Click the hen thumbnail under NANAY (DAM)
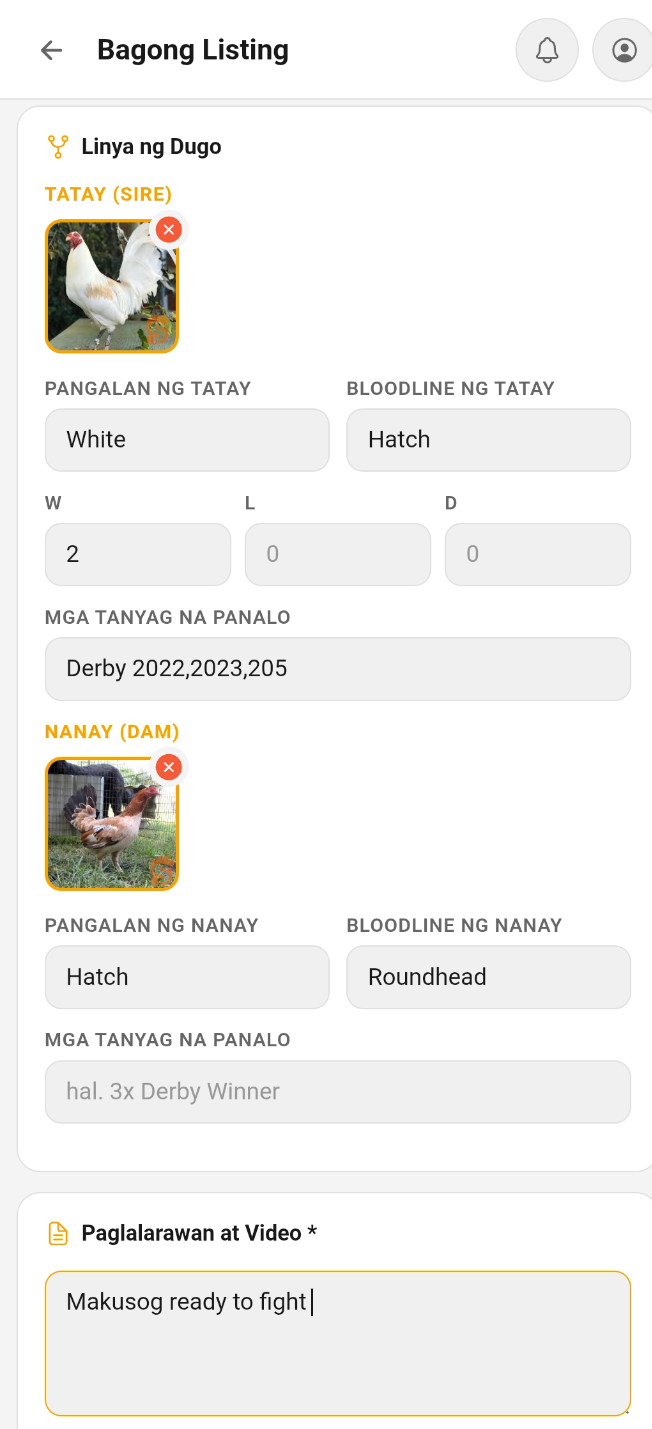Viewport: 652px width, 1429px height. [111, 825]
